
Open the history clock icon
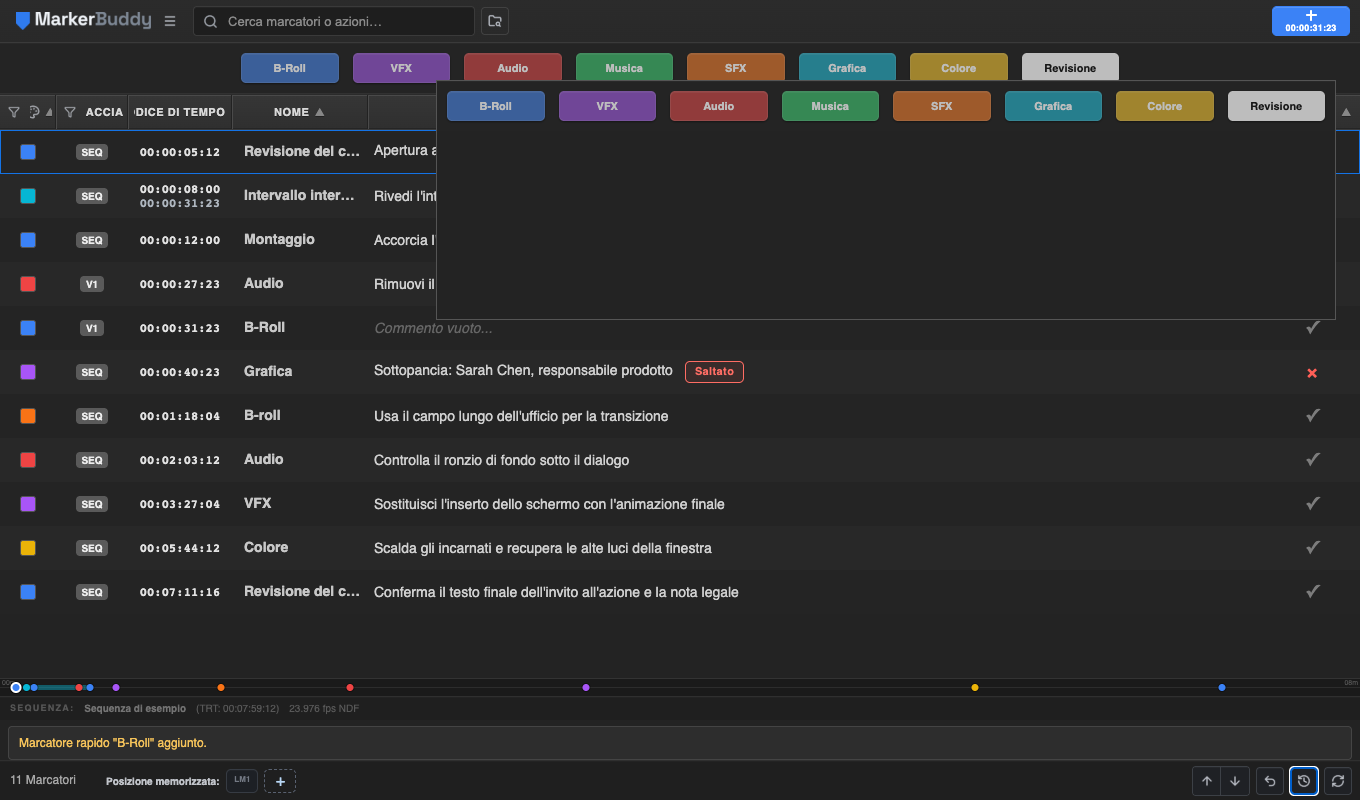[1304, 781]
